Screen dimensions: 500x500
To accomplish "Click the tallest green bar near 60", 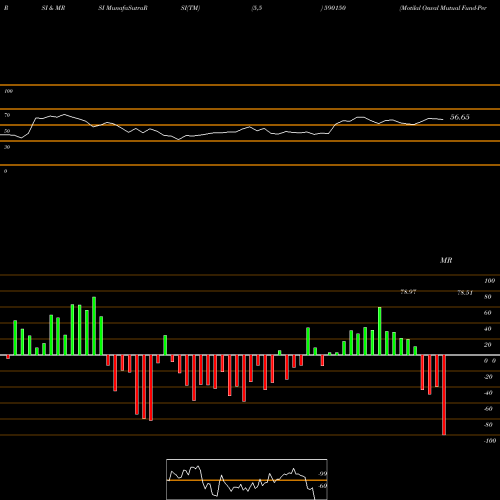I will (379, 331).
